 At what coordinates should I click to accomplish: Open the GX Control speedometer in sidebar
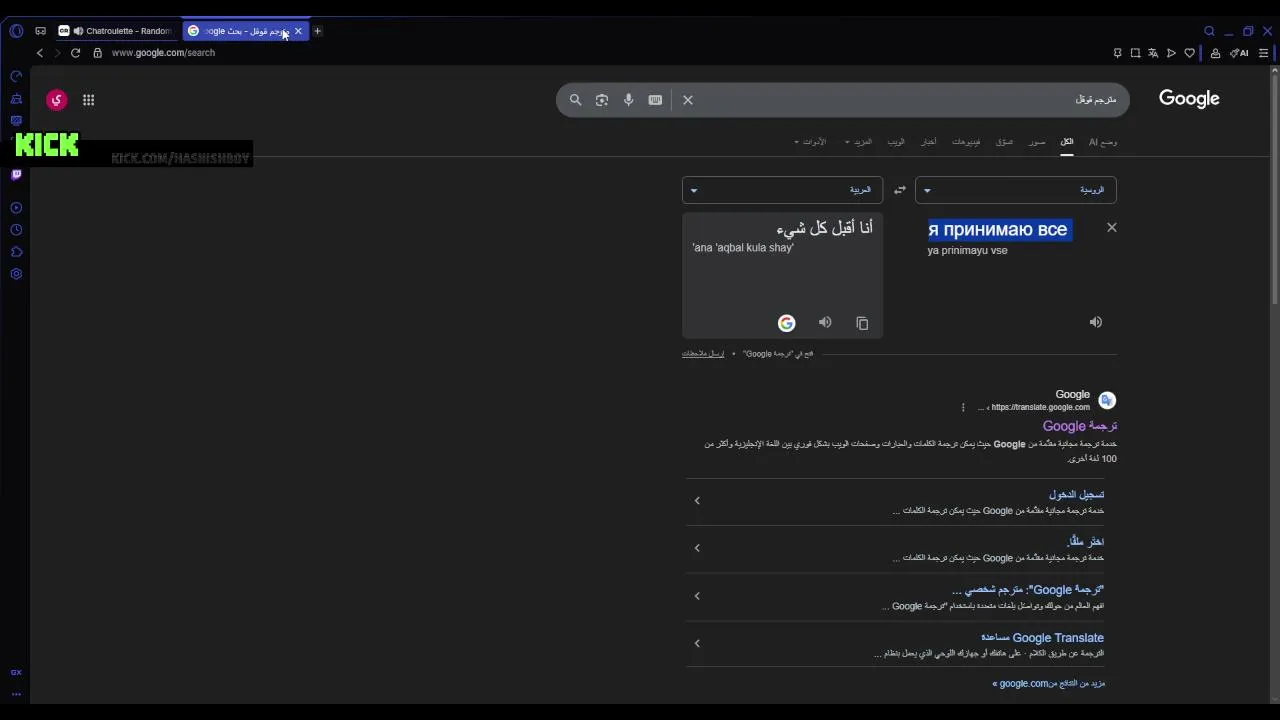pyautogui.click(x=16, y=76)
